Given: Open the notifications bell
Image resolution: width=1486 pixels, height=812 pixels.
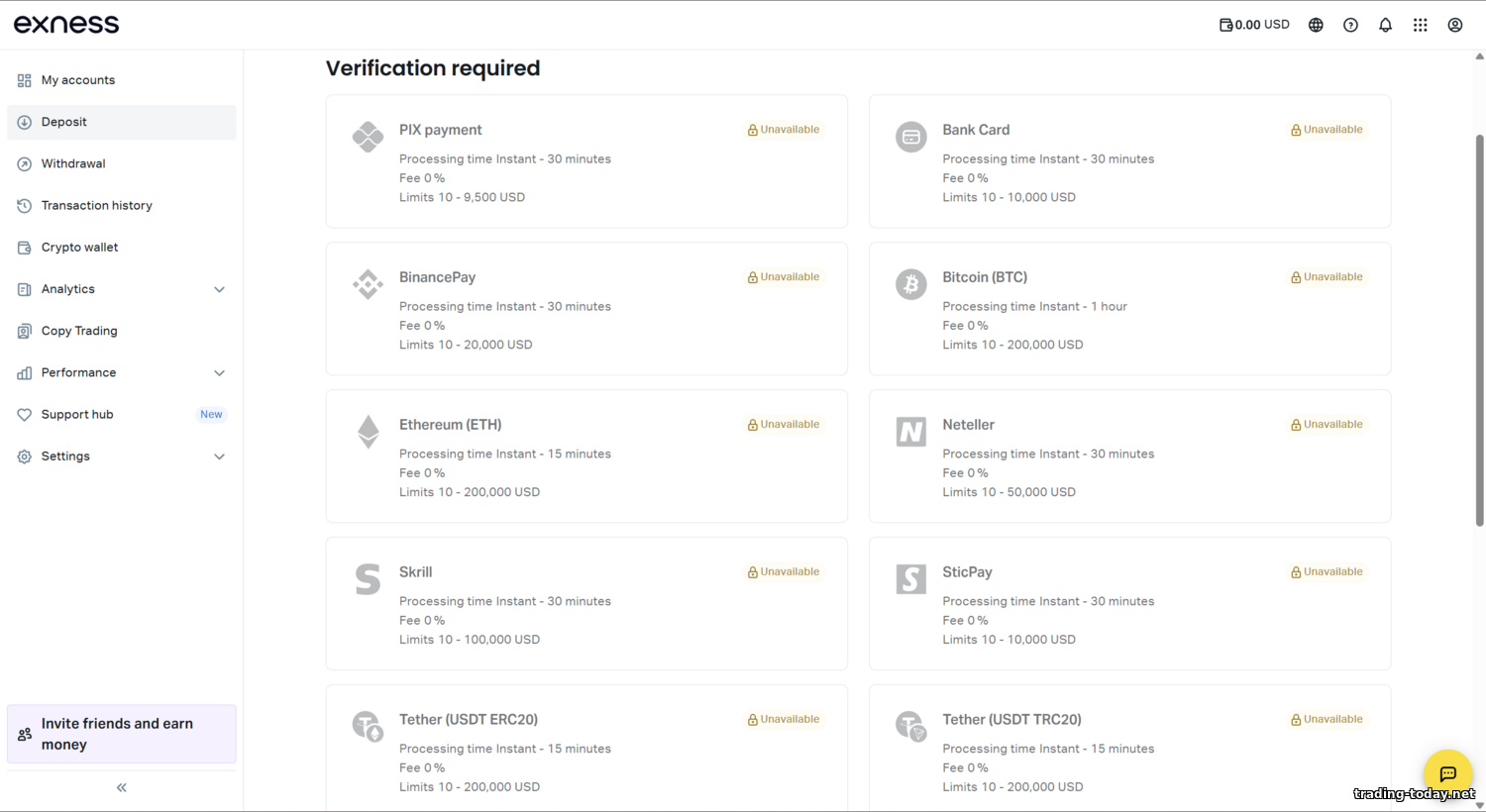Looking at the screenshot, I should click(x=1385, y=25).
